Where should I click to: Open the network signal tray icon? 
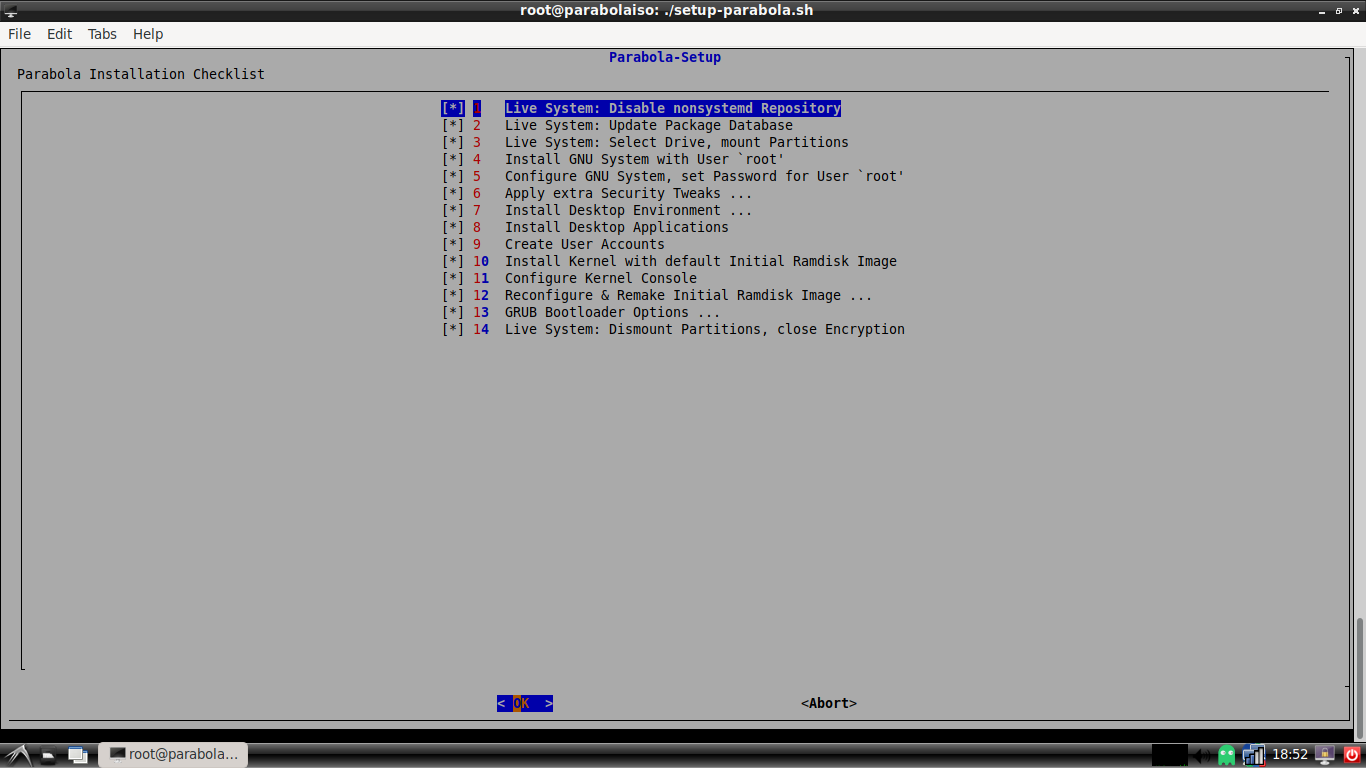pyautogui.click(x=1253, y=755)
